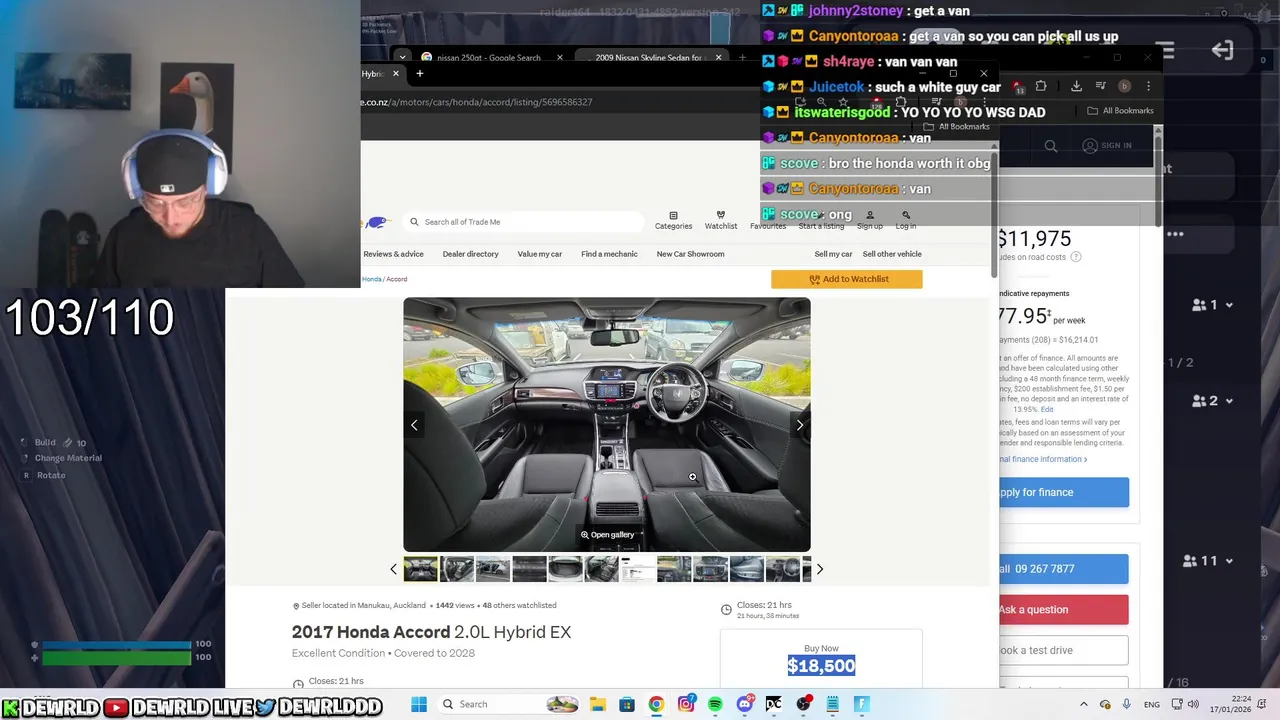1280x720 pixels.
Task: Open Chrome tab search dropdown
Action: click(x=402, y=57)
